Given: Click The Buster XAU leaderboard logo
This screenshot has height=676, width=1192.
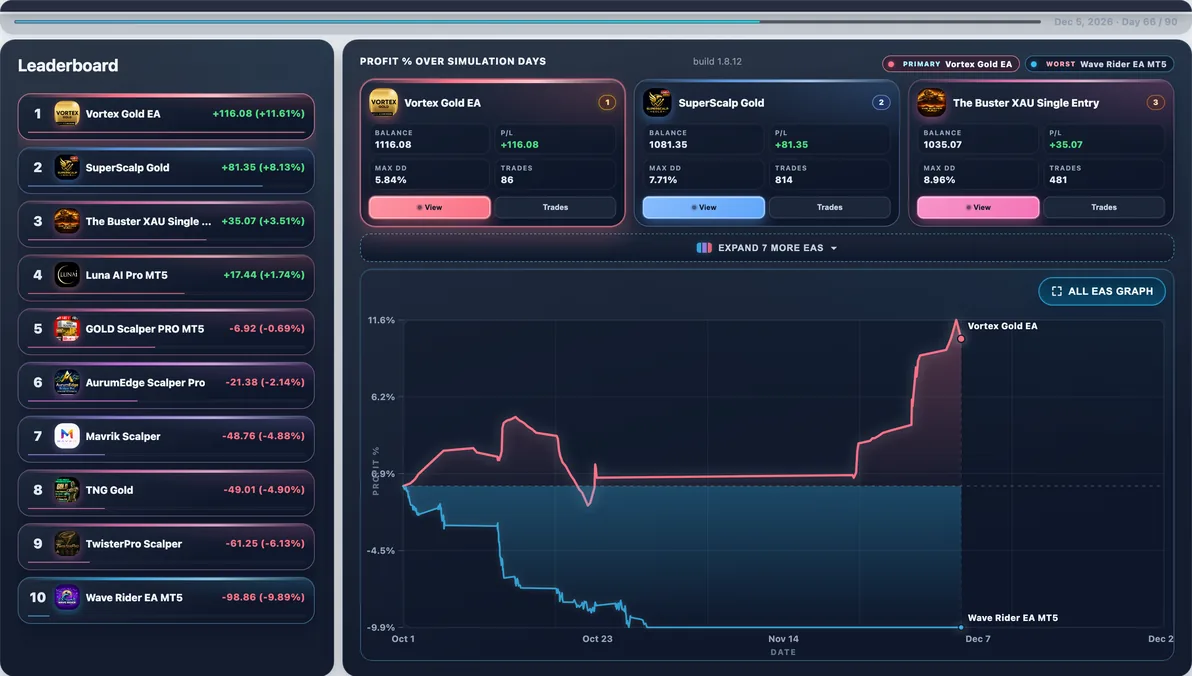Looking at the screenshot, I should click(67, 221).
